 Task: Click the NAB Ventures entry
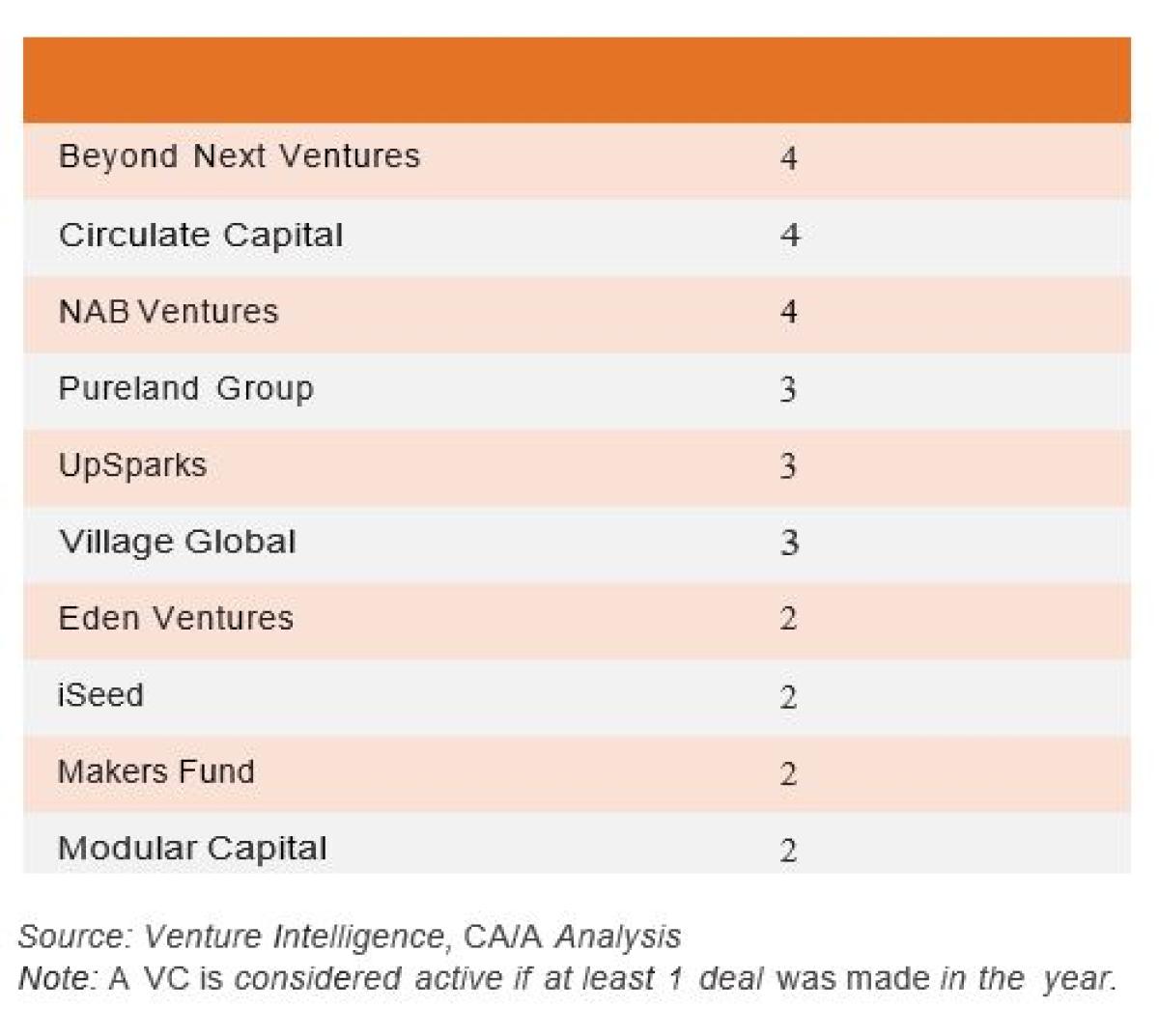click(168, 311)
